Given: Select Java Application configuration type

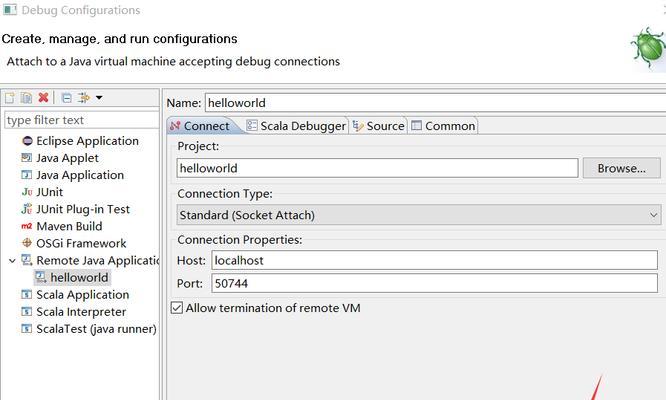Looking at the screenshot, I should (80, 175).
